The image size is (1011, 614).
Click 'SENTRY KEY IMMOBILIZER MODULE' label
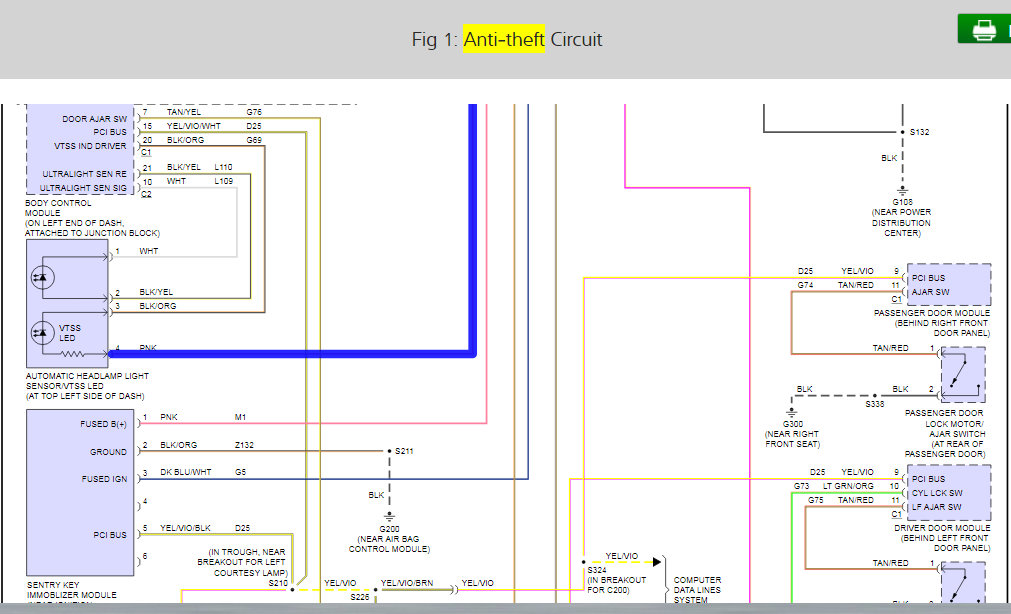[72, 589]
